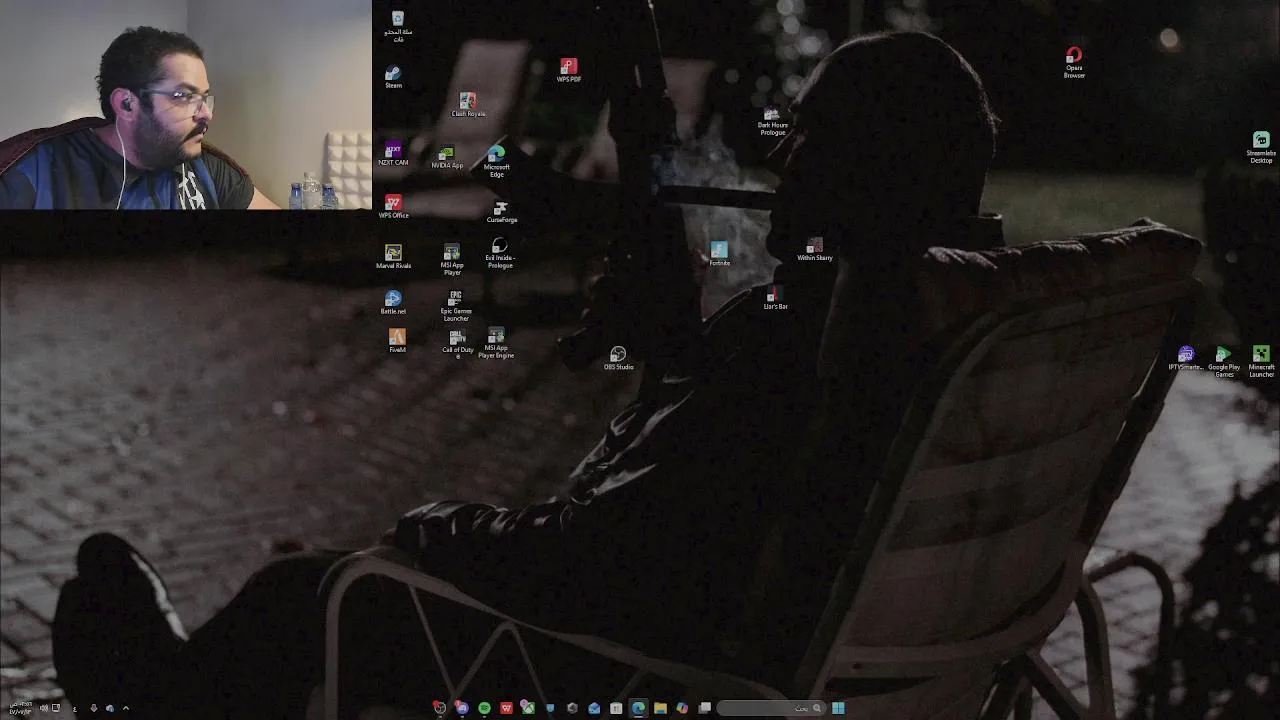Open the NVIDIA App shortcut
The image size is (1280, 720).
447,158
